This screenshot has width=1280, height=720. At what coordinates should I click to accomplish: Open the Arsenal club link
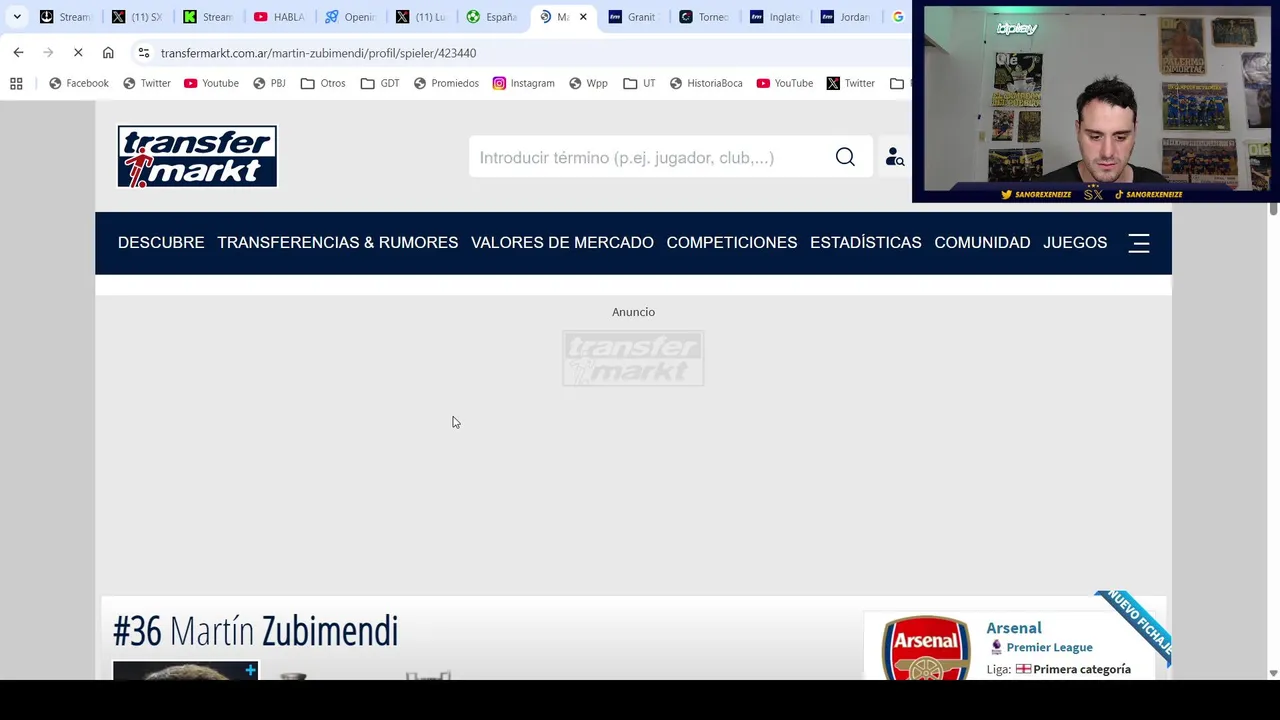click(1014, 628)
